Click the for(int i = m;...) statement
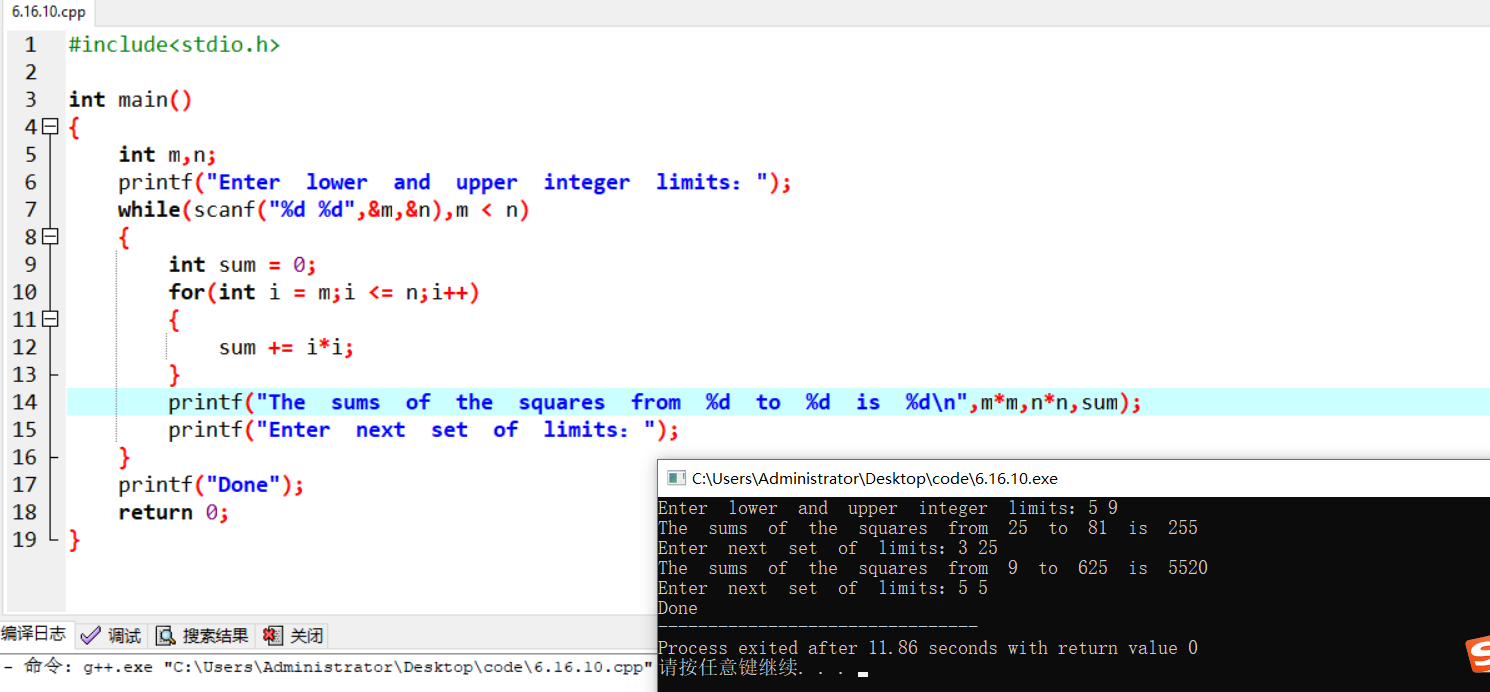 point(324,292)
